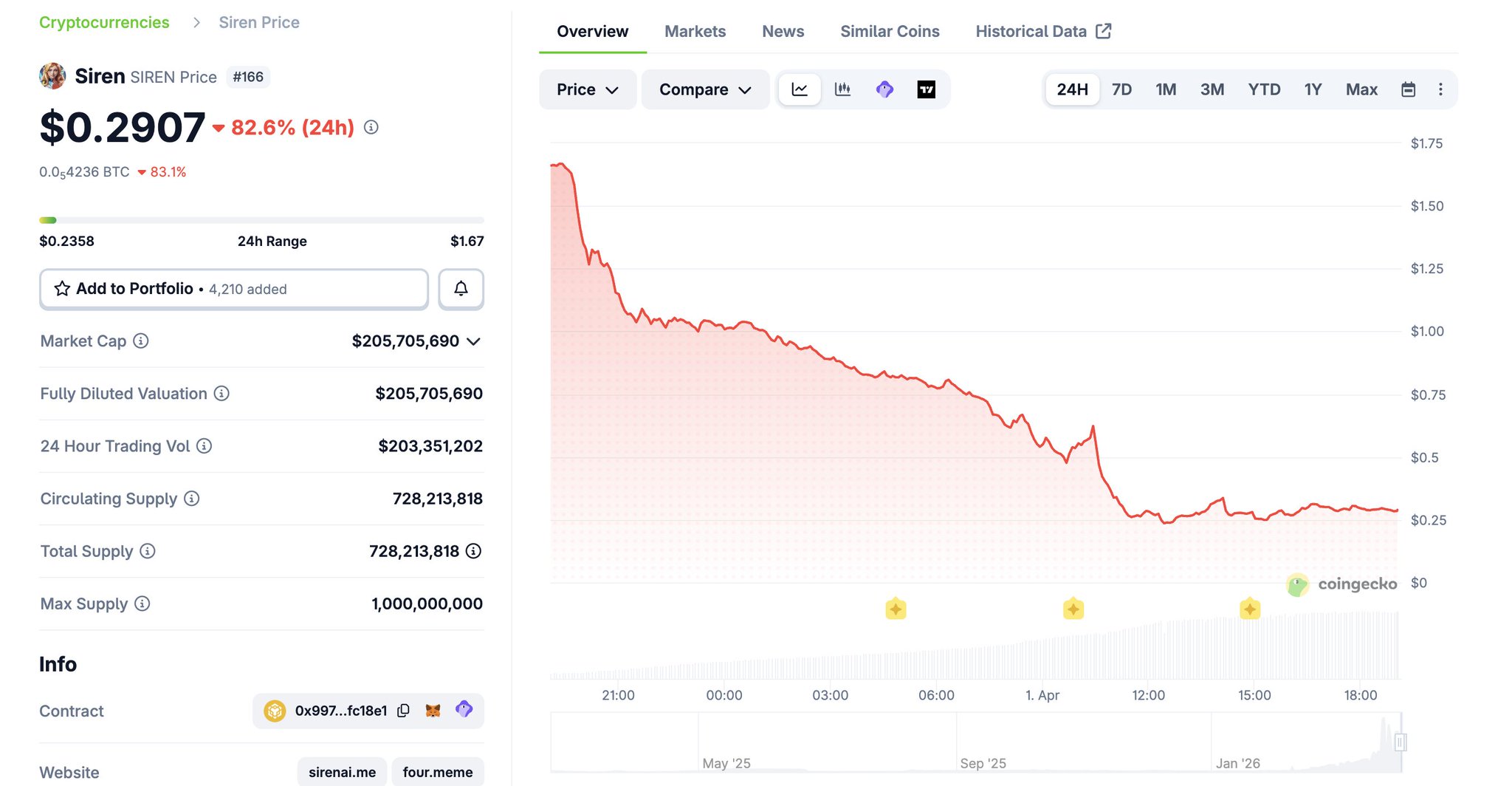Open TradingView chart icon

pyautogui.click(x=926, y=89)
